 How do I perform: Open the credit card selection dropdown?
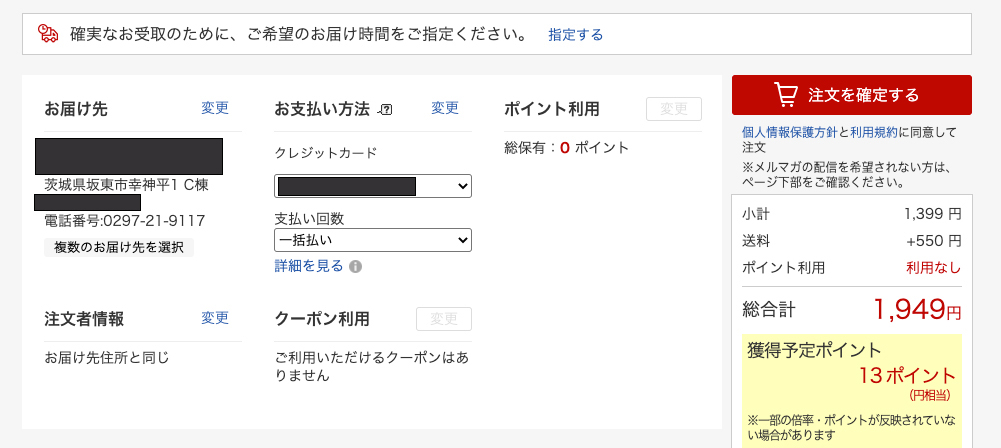[373, 186]
